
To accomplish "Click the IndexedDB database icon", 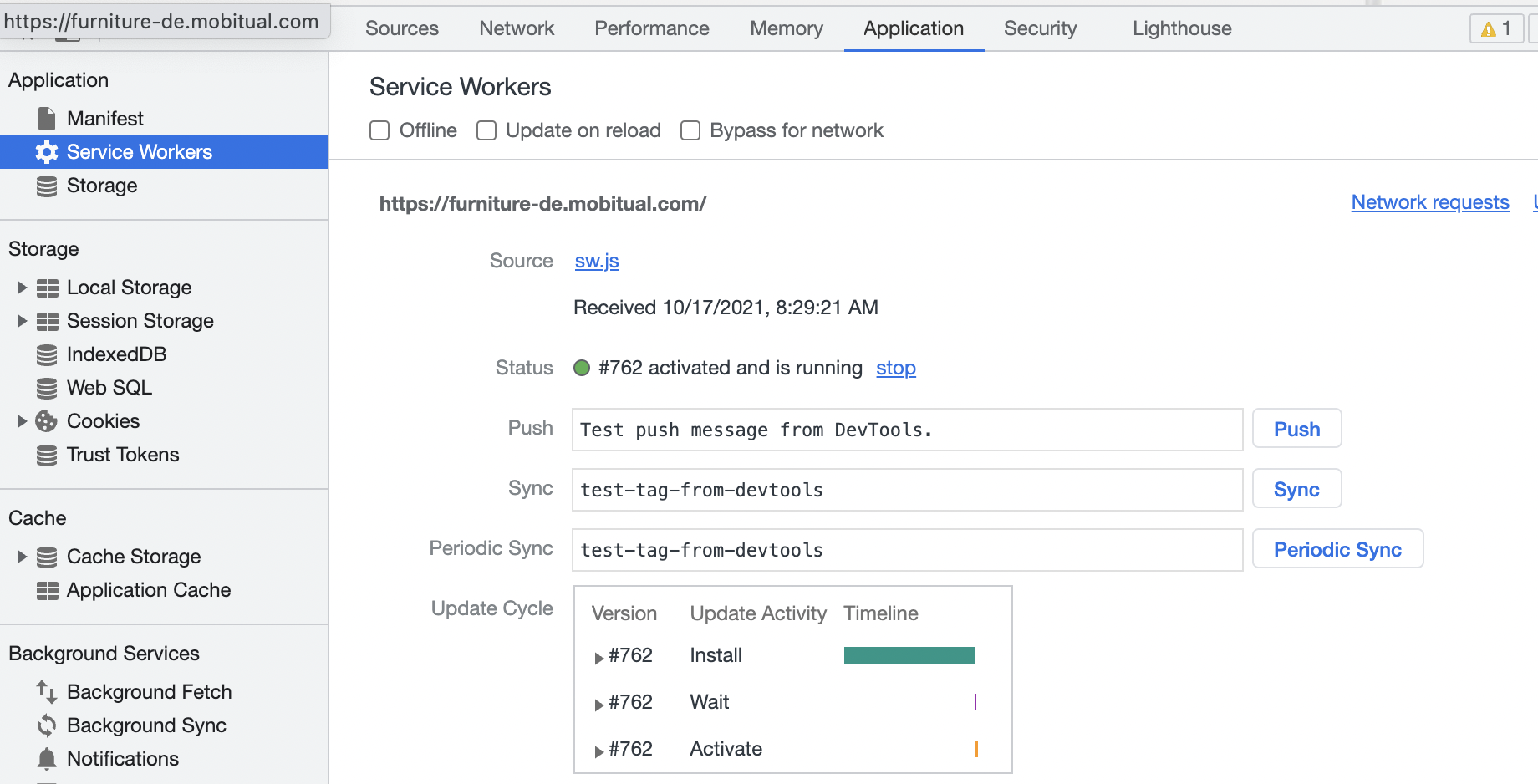I will [x=47, y=354].
